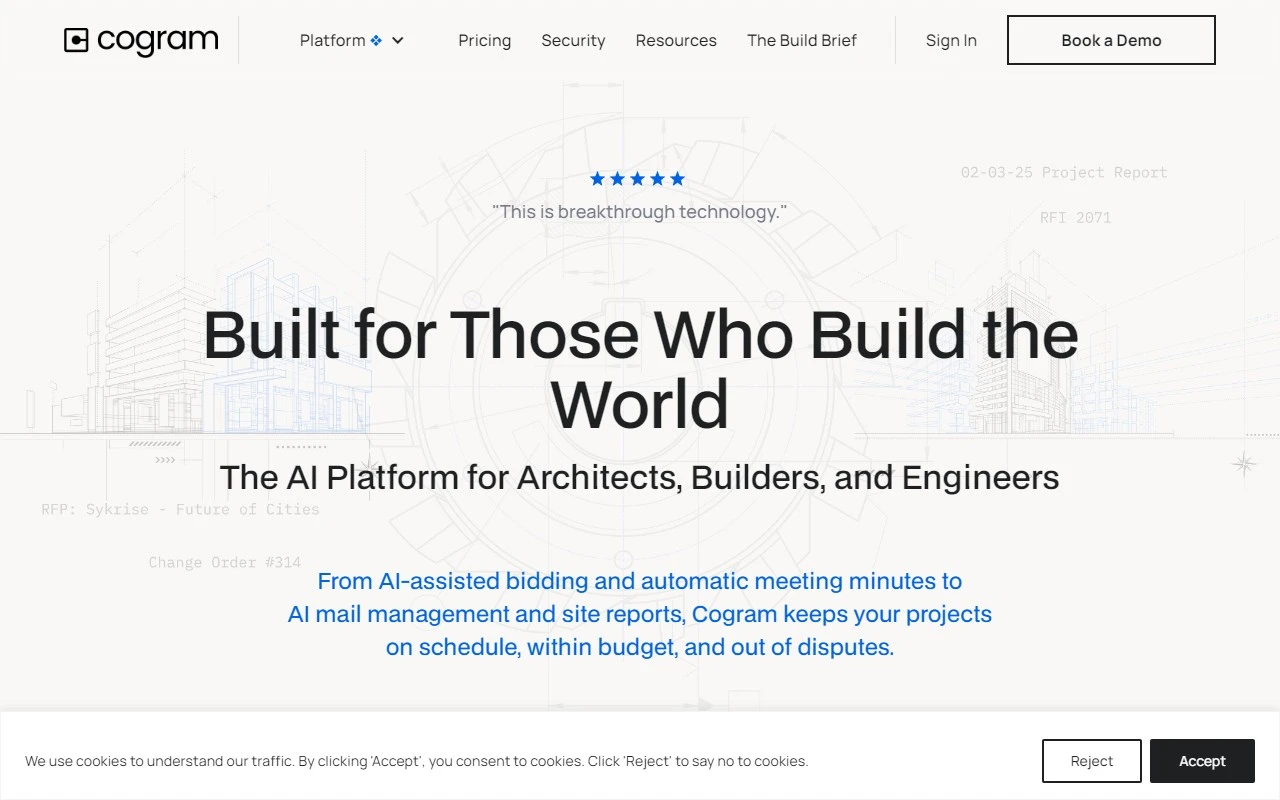Accept cookies in the consent banner

[x=1202, y=761]
